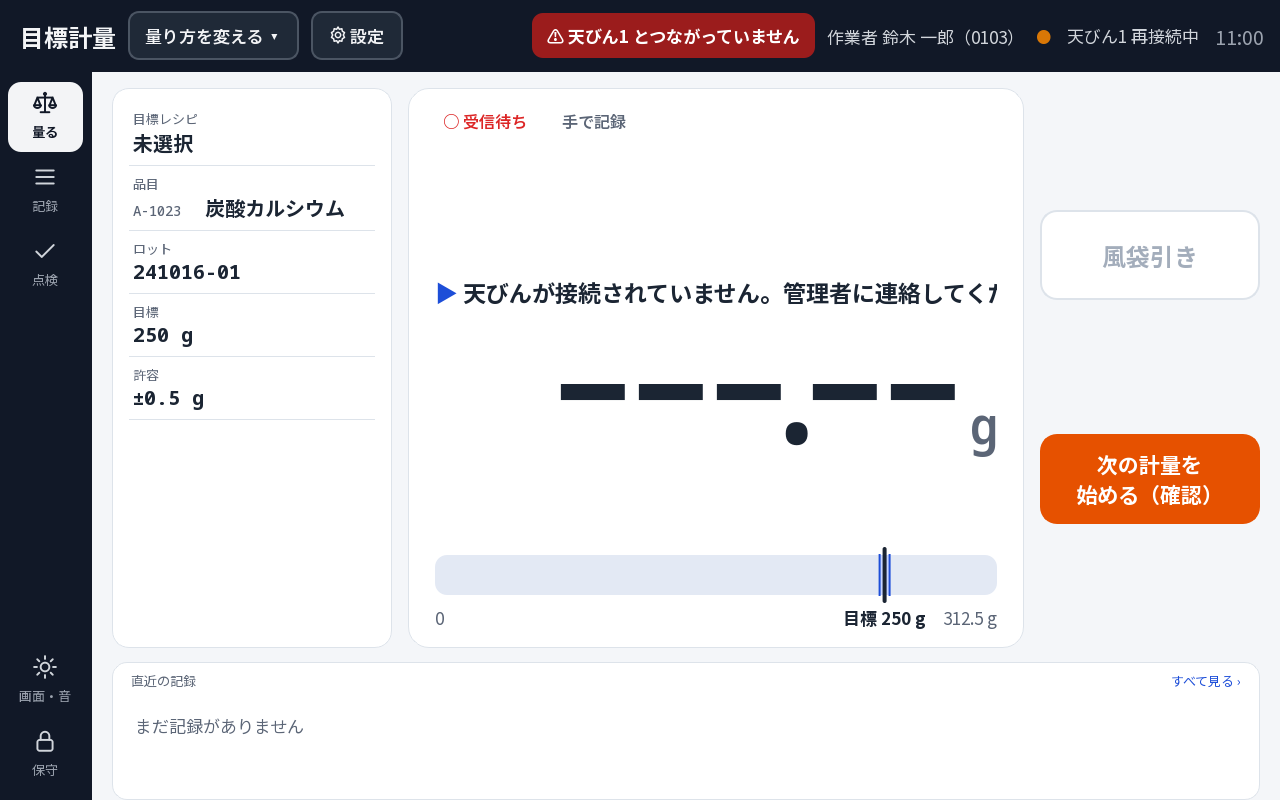
Task: Open the すべて見る link
Action: click(x=1206, y=681)
